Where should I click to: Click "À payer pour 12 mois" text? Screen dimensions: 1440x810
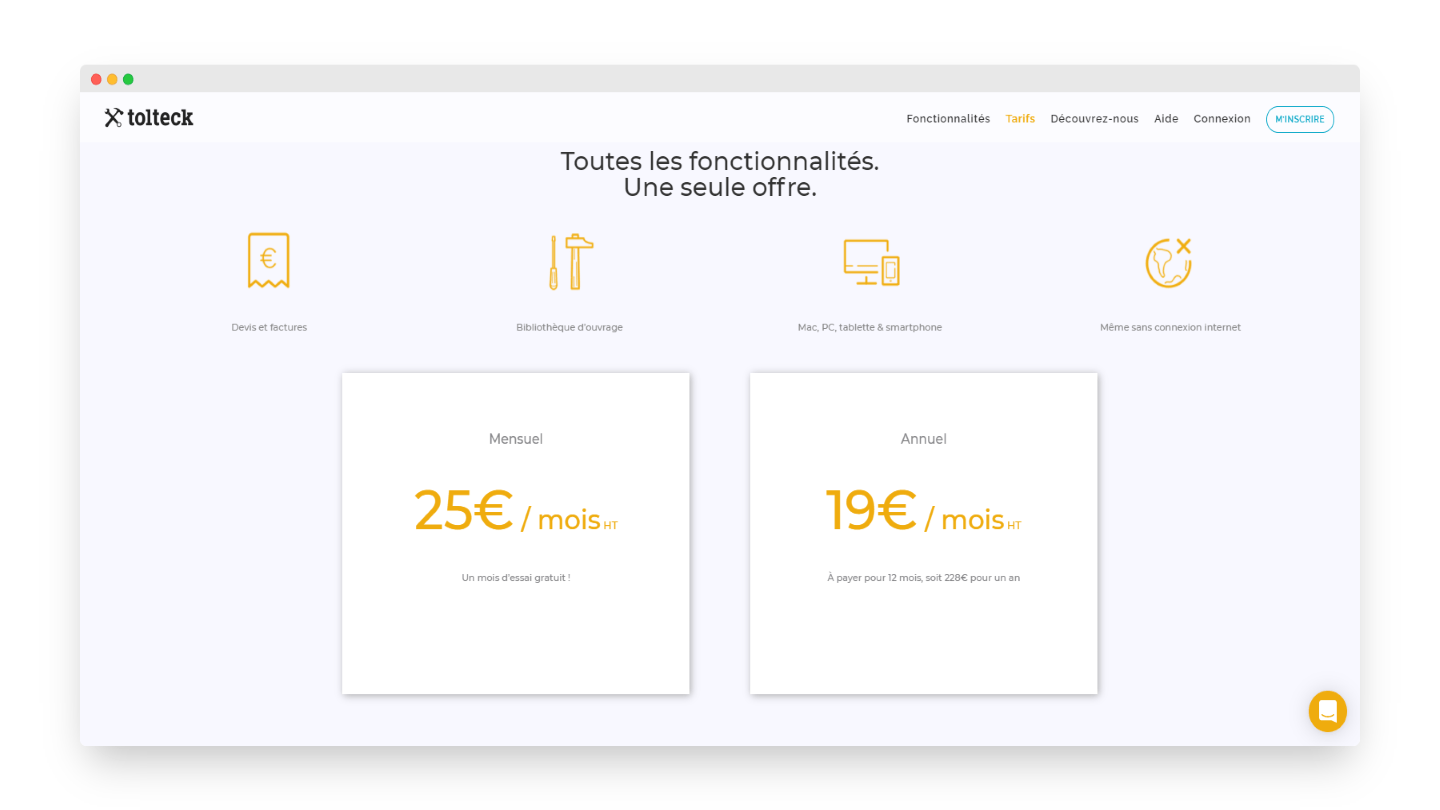874,578
